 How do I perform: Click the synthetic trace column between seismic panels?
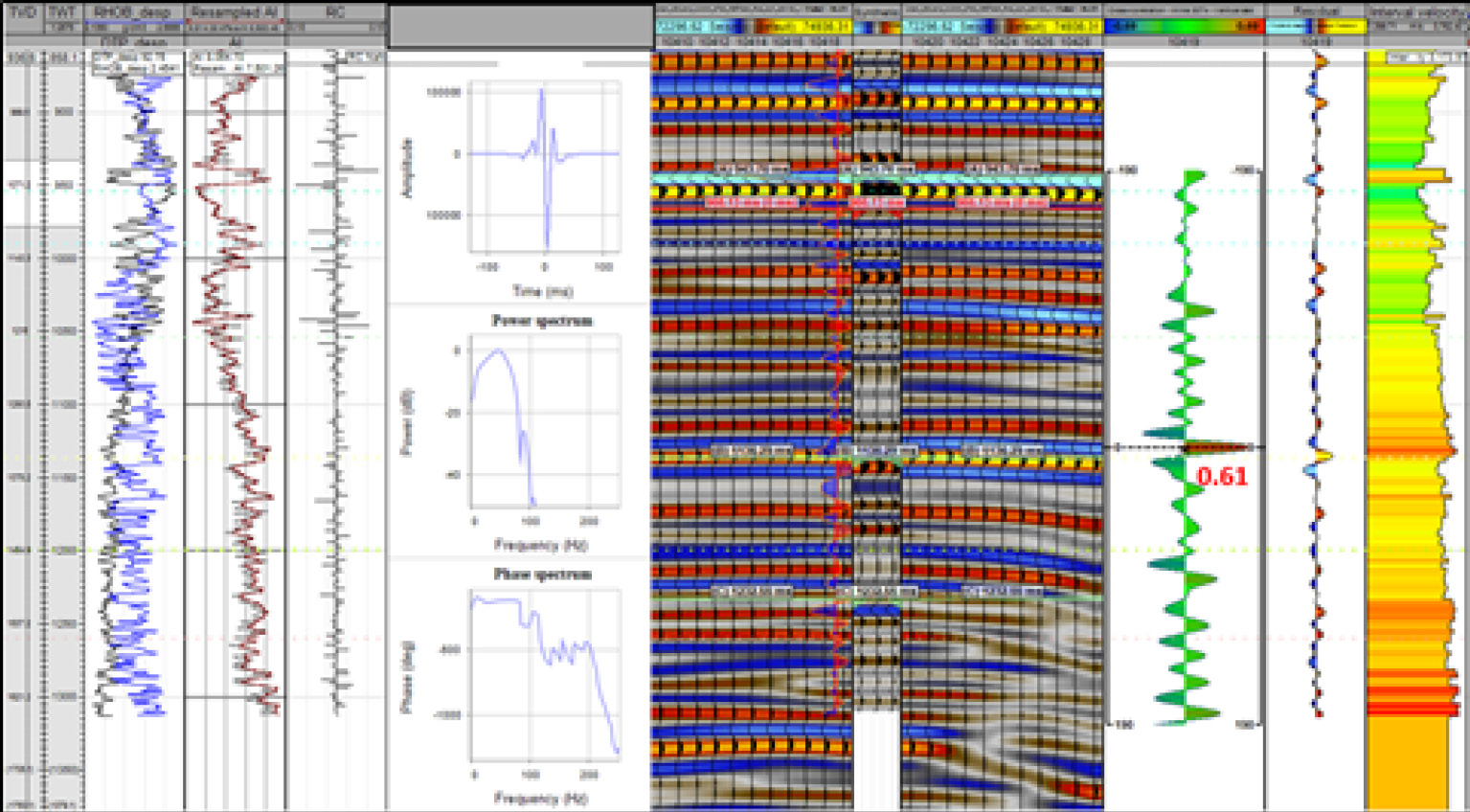(876, 383)
